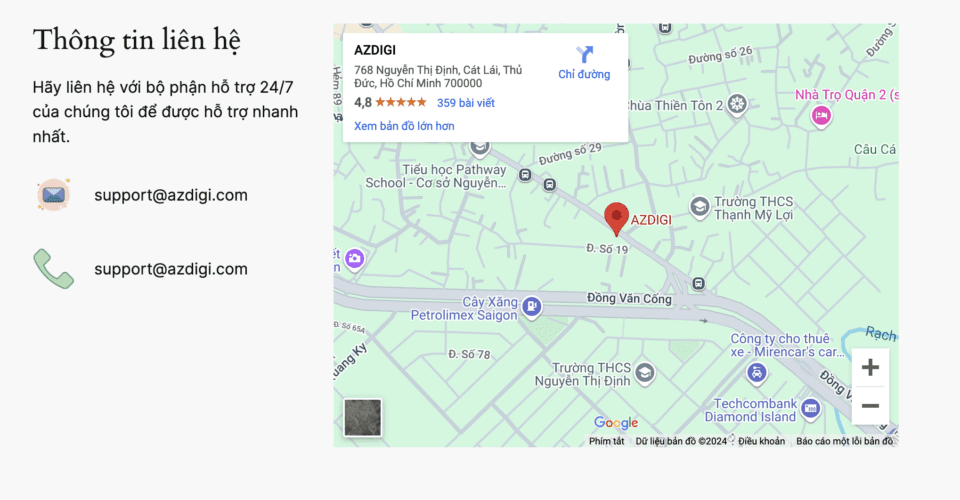This screenshot has width=960, height=500.
Task: Click the bus stop icon beside Pathway School label
Action: [x=525, y=175]
